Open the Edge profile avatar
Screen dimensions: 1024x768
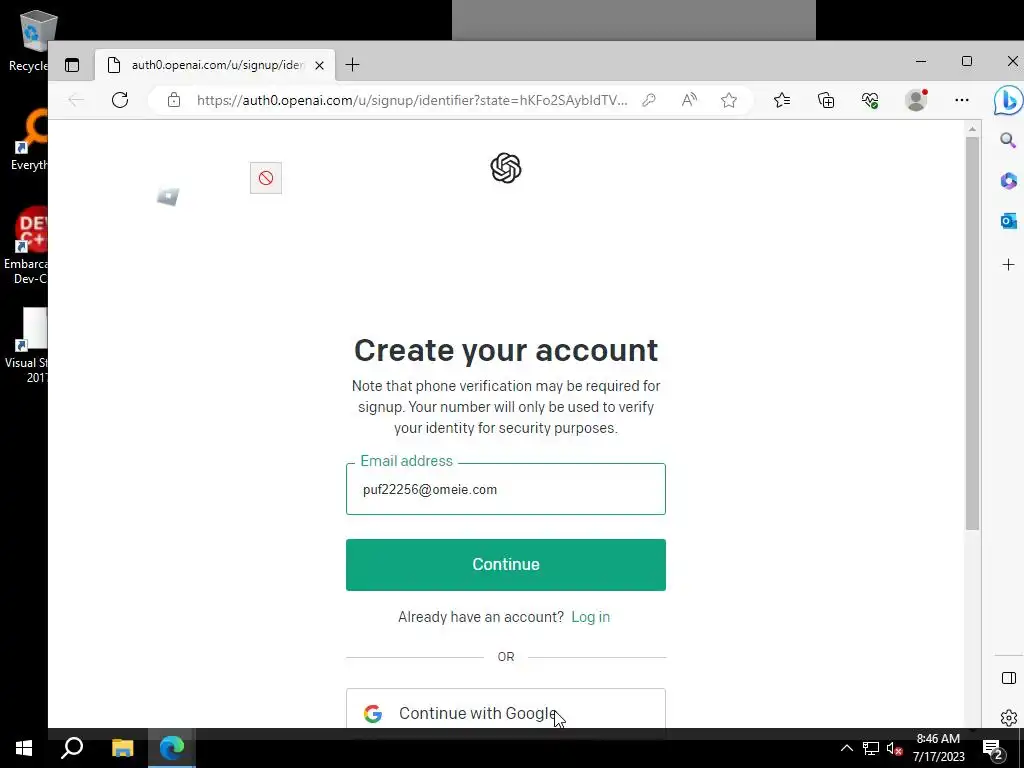(916, 100)
